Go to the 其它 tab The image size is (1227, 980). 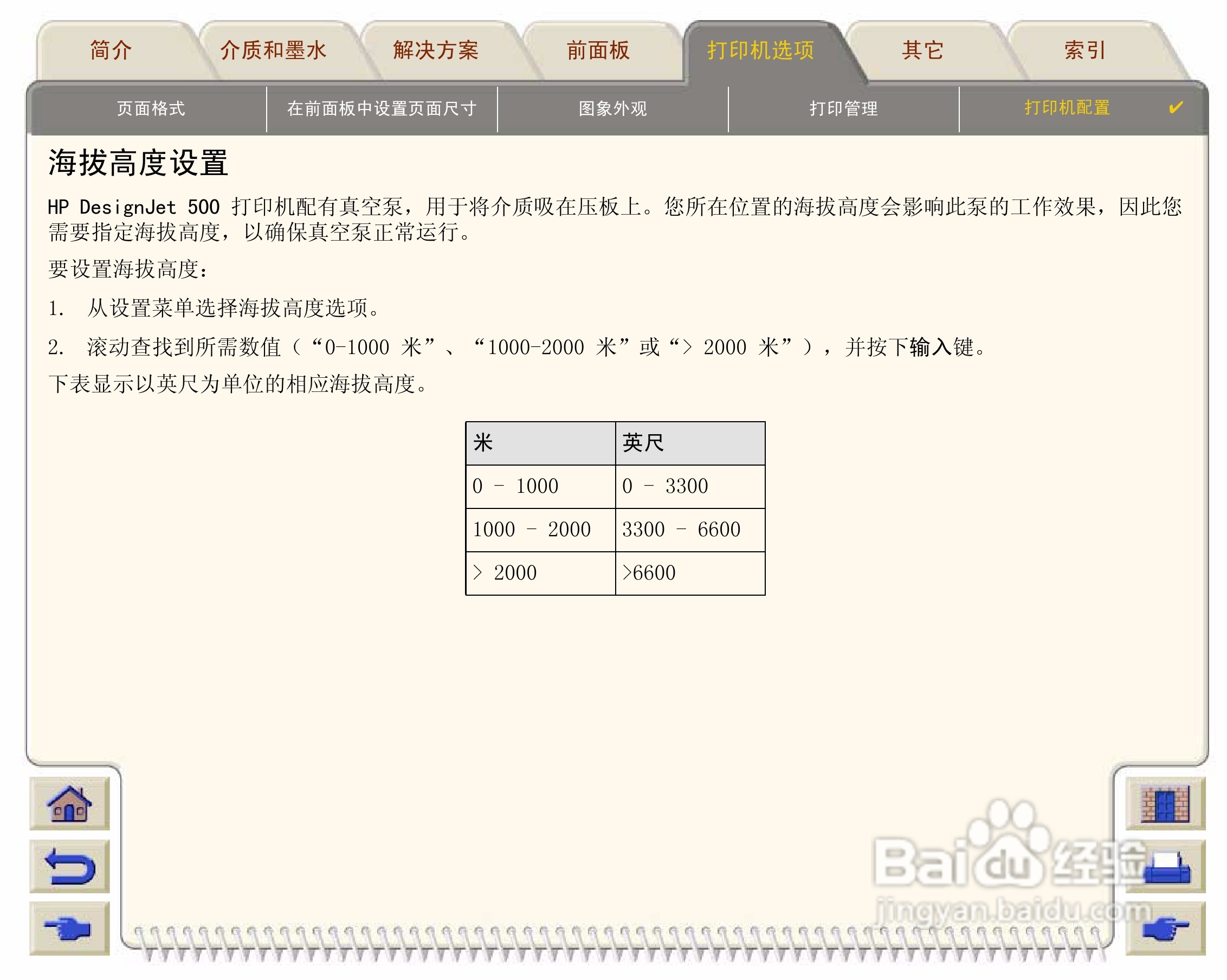tap(922, 50)
